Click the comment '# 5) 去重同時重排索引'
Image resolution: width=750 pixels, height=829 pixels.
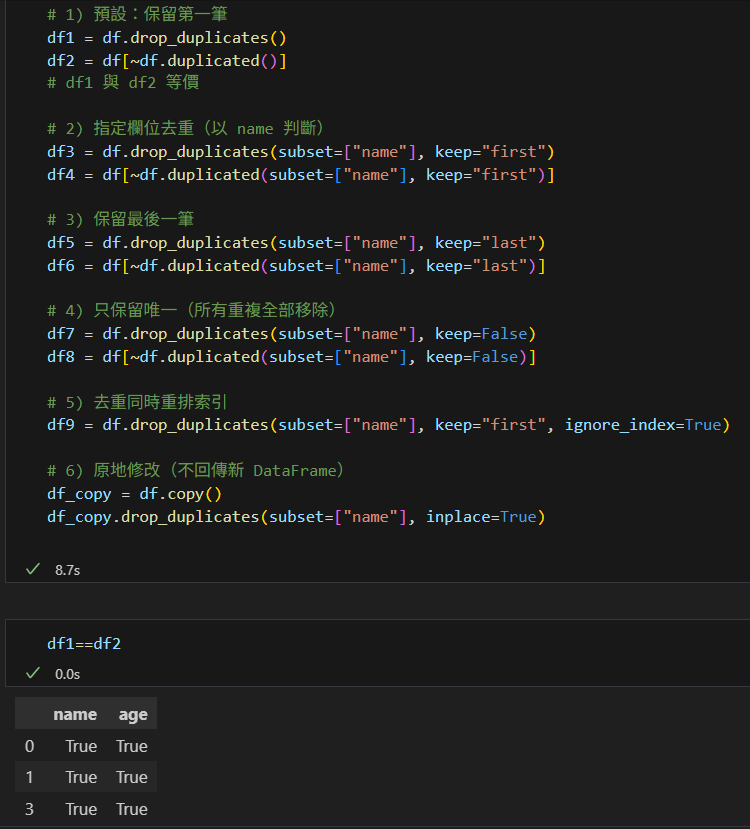137,402
